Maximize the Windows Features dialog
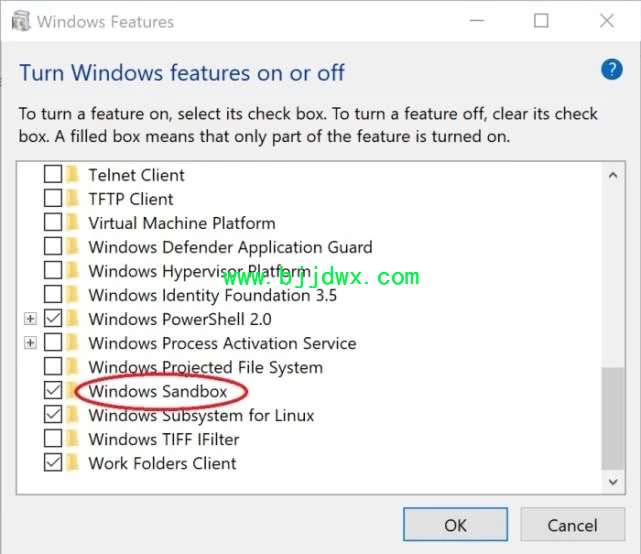Screen dimensions: 641x554 tap(541, 20)
